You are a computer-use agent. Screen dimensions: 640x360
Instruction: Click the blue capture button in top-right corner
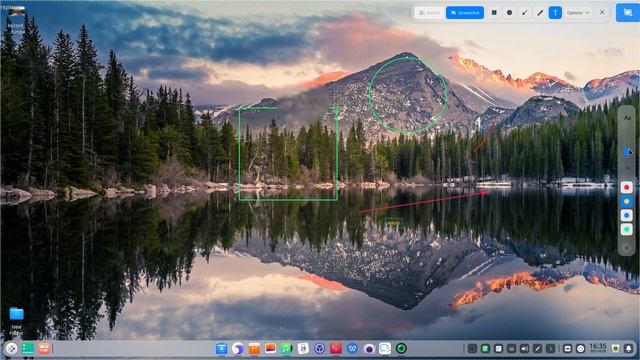(x=628, y=13)
